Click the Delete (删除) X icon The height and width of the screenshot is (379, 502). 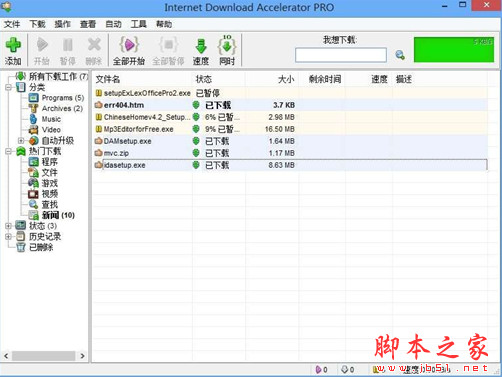pos(94,45)
